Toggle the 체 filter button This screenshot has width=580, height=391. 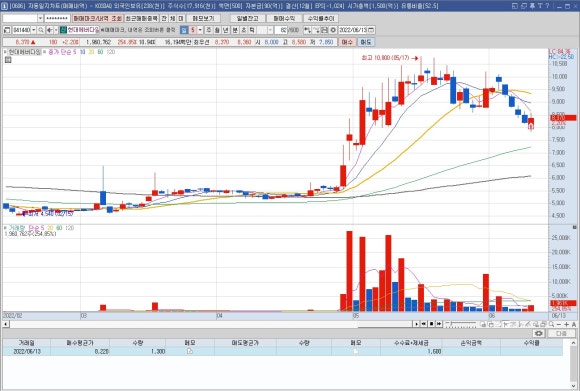click(172, 18)
